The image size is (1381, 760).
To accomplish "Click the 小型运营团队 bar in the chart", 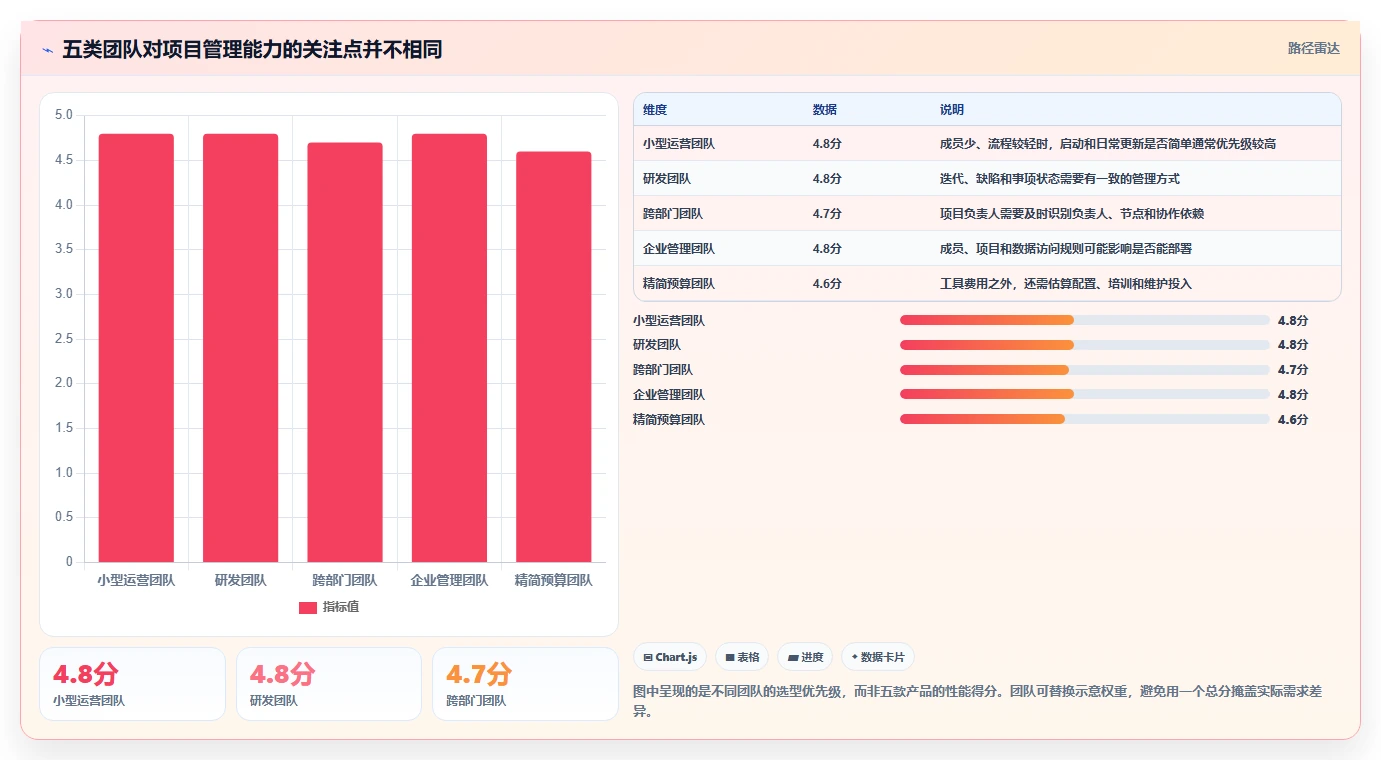I will click(136, 348).
